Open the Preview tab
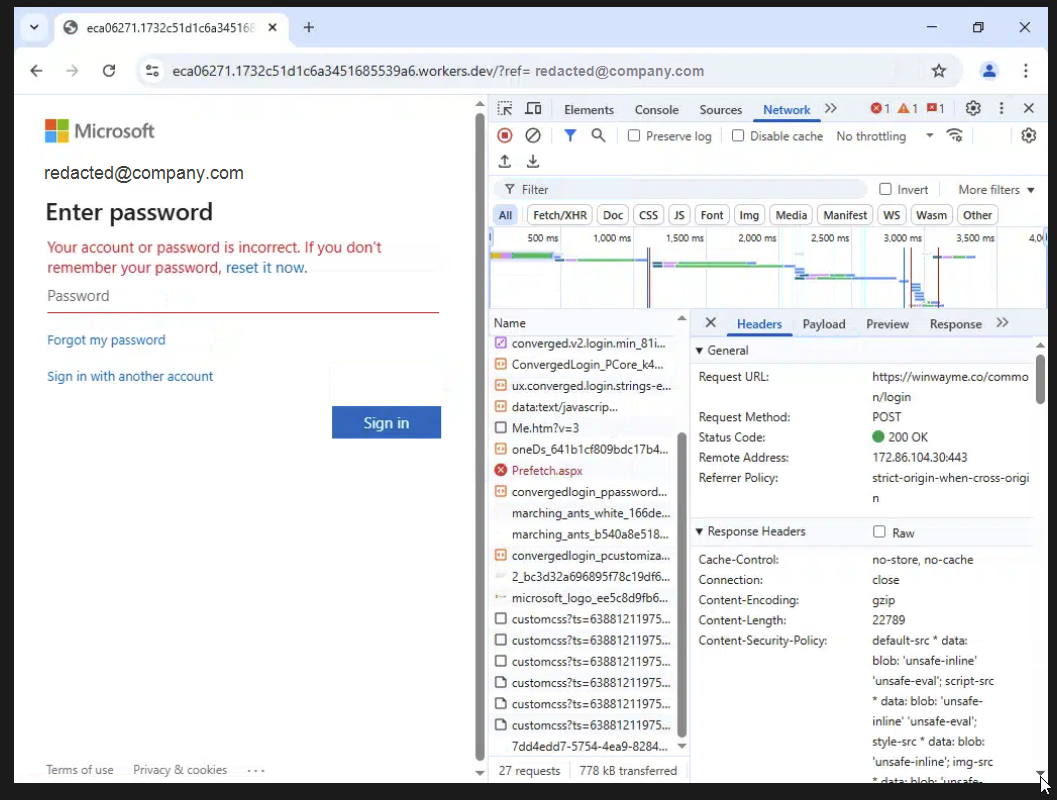The height and width of the screenshot is (800, 1057). coord(887,324)
